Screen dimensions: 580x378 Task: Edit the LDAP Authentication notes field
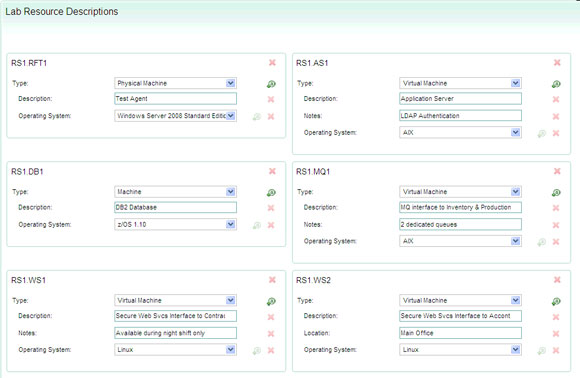click(461, 115)
